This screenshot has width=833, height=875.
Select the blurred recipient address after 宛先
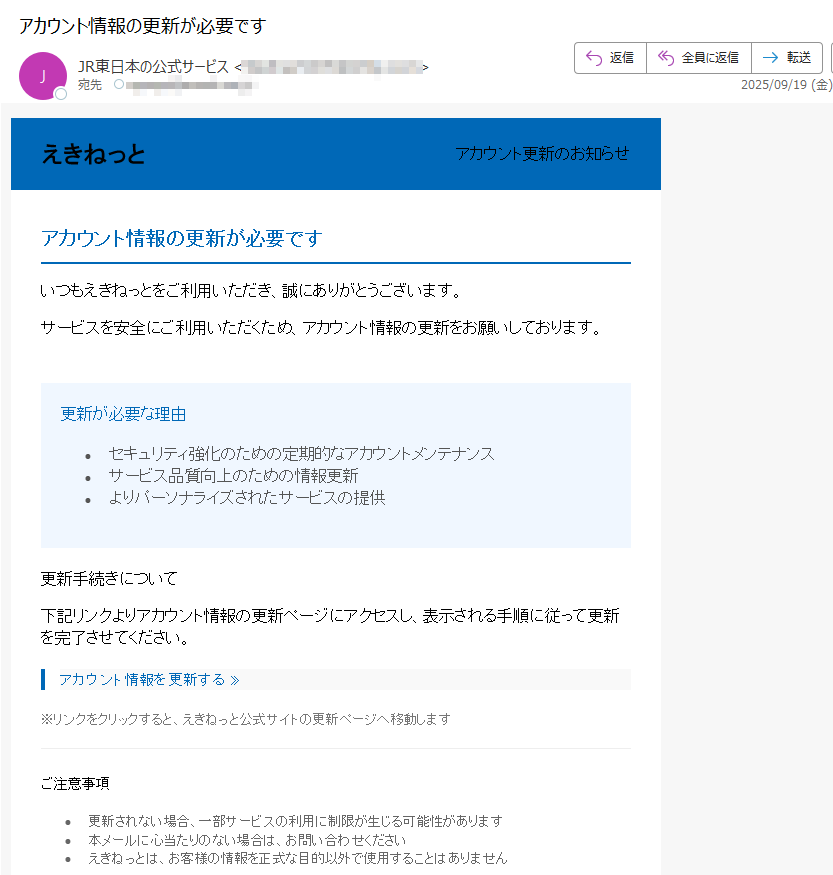pos(190,86)
